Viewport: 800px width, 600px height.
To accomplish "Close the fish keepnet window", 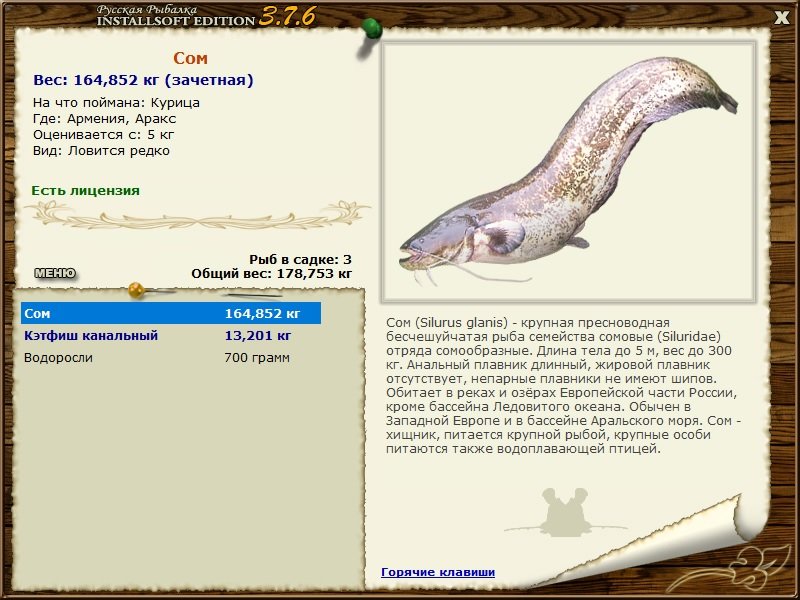I will pyautogui.click(x=782, y=18).
